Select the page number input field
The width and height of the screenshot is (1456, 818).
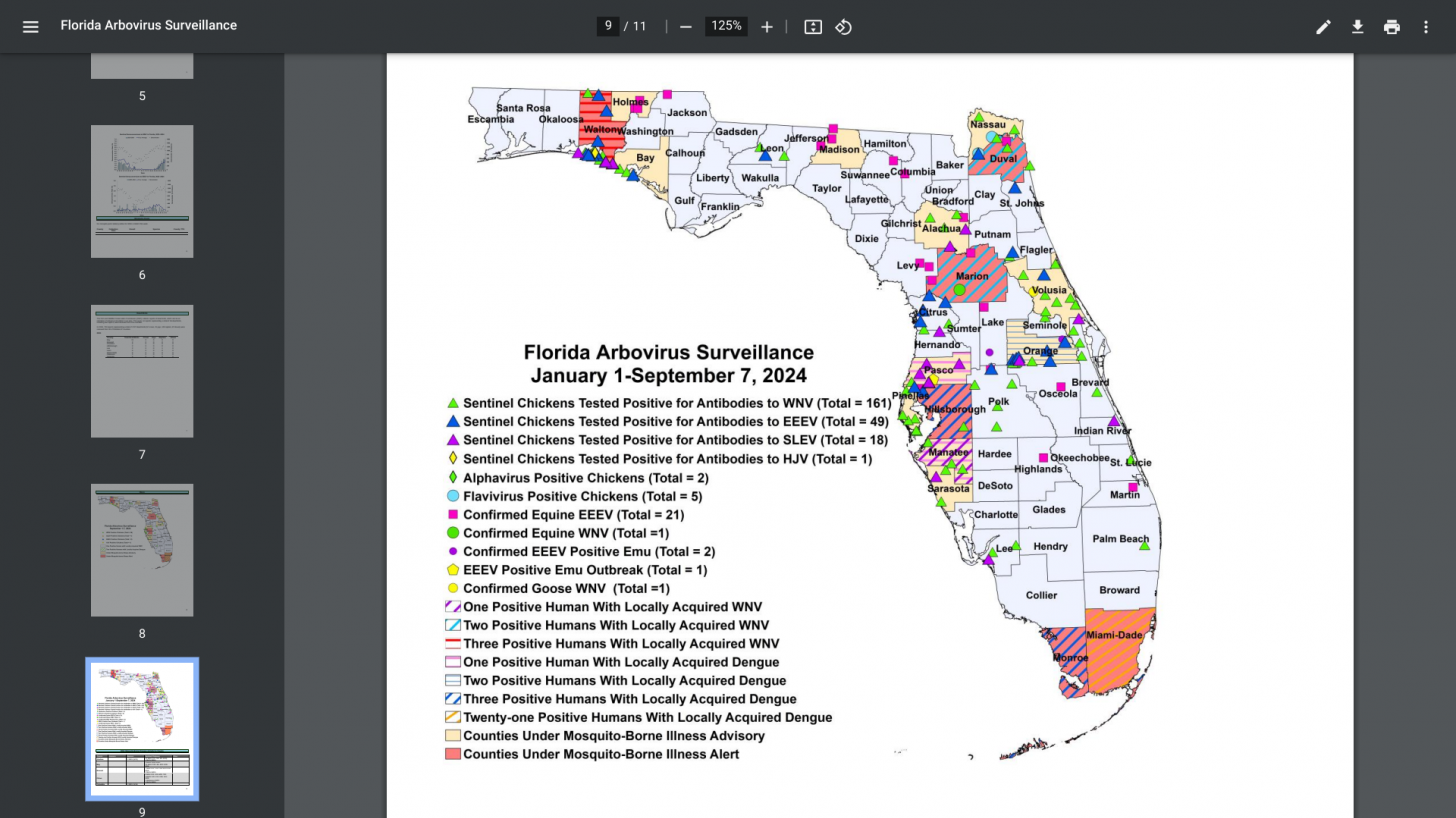[x=608, y=26]
